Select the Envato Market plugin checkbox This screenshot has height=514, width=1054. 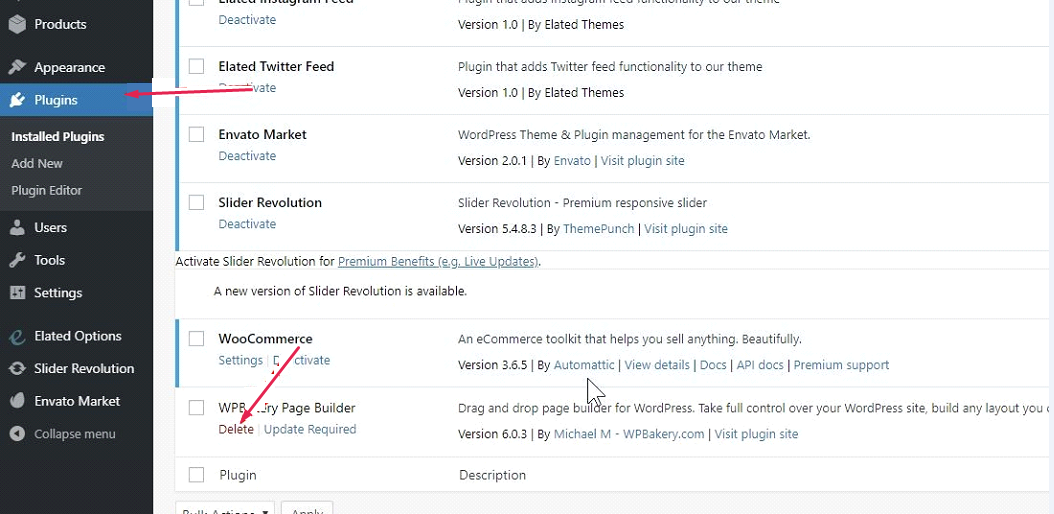197,135
